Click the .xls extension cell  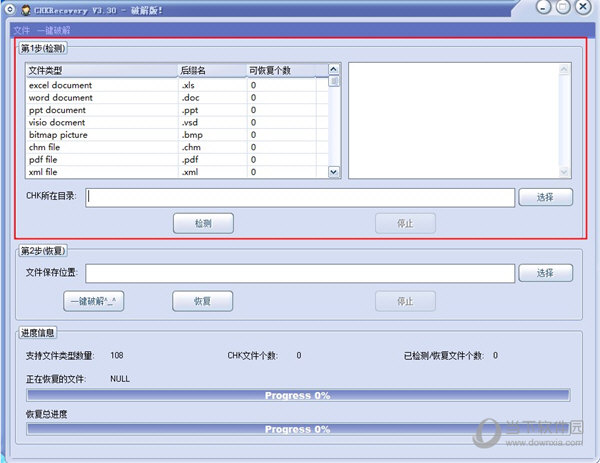212,85
